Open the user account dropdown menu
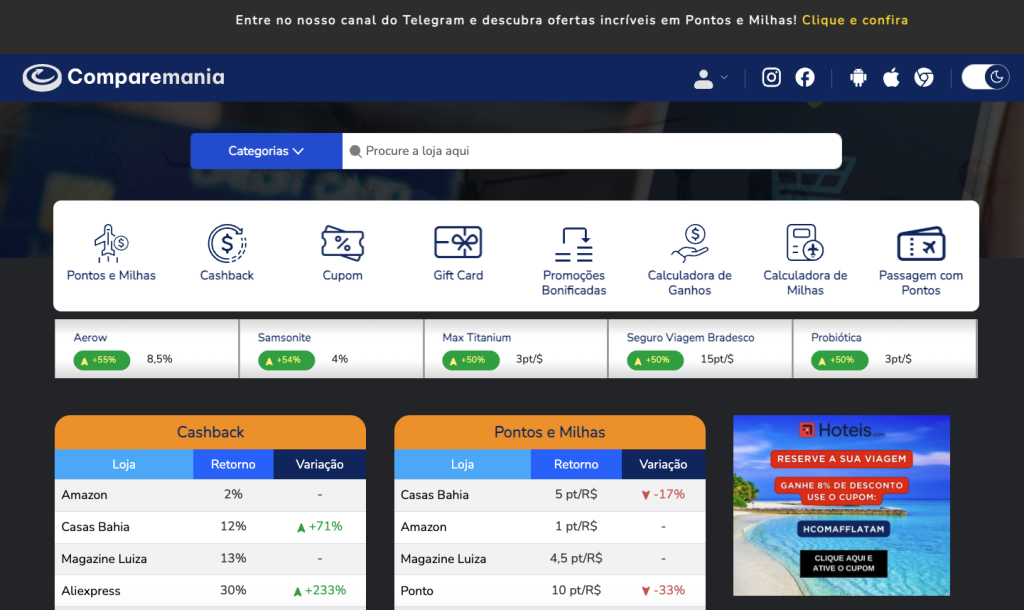The height and width of the screenshot is (610, 1024). click(710, 78)
